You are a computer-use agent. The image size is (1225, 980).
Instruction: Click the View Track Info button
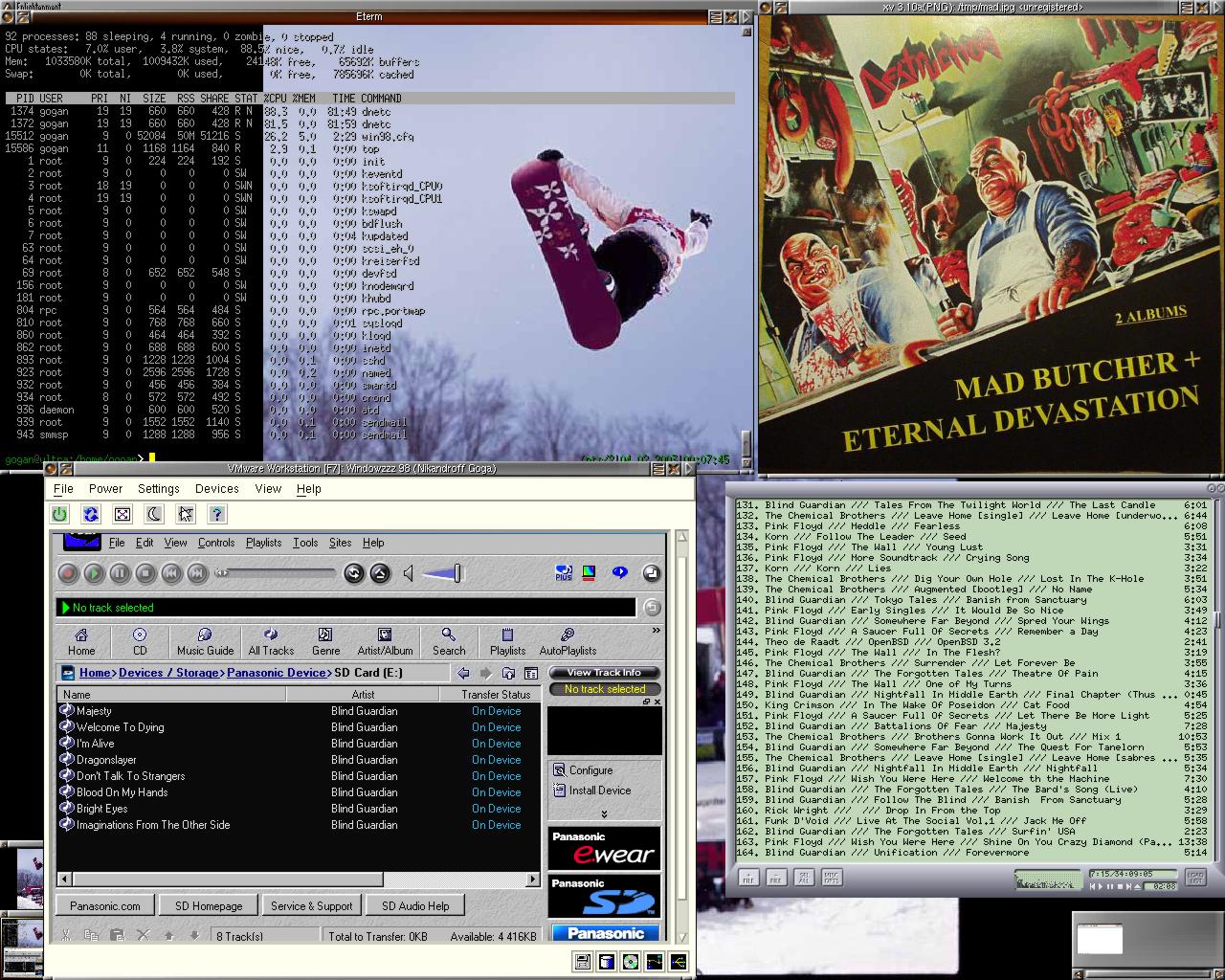coord(604,673)
